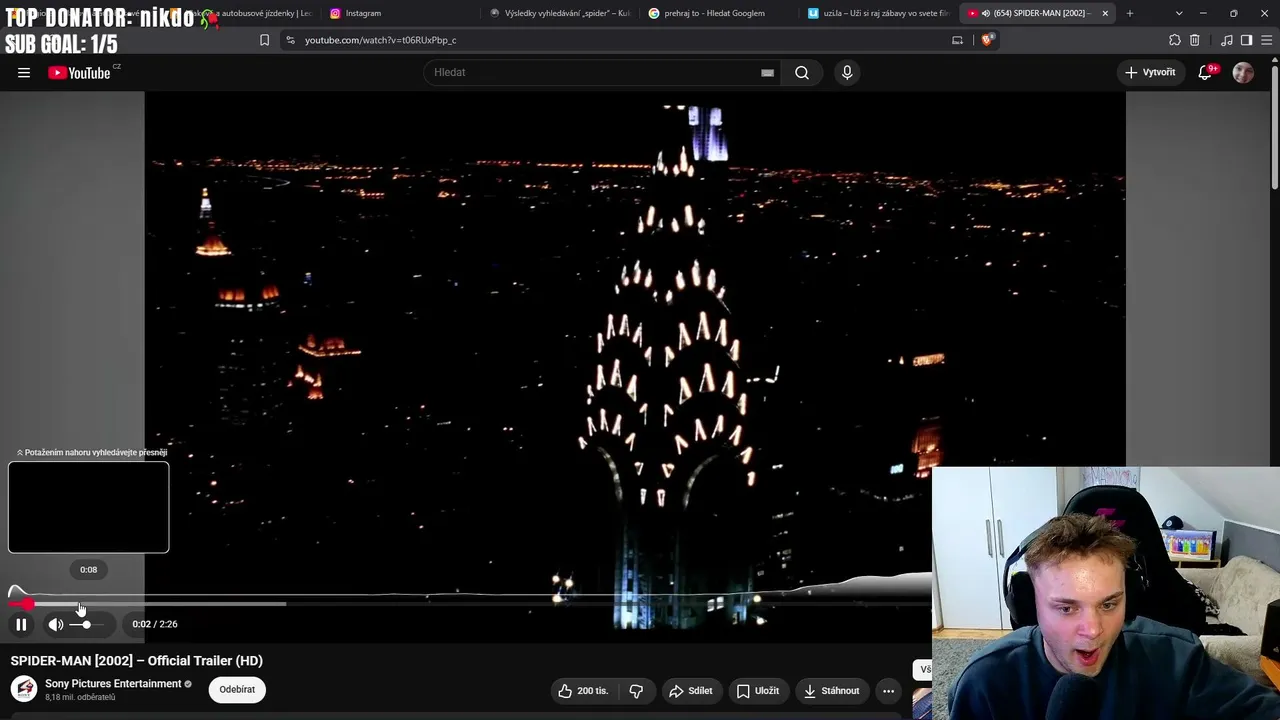Save the video with Uložit

(x=757, y=690)
